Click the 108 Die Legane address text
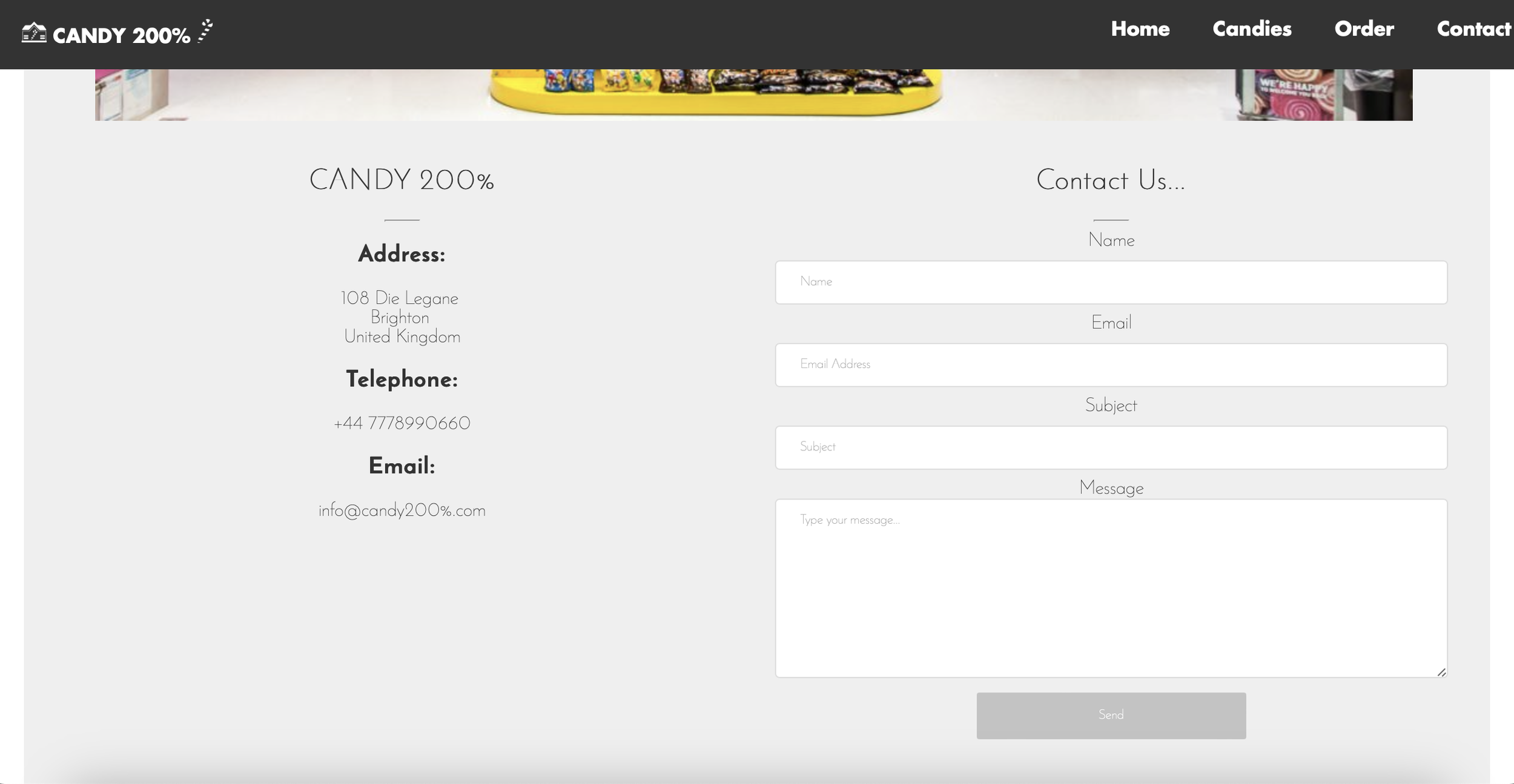The width and height of the screenshot is (1514, 784). [x=399, y=298]
